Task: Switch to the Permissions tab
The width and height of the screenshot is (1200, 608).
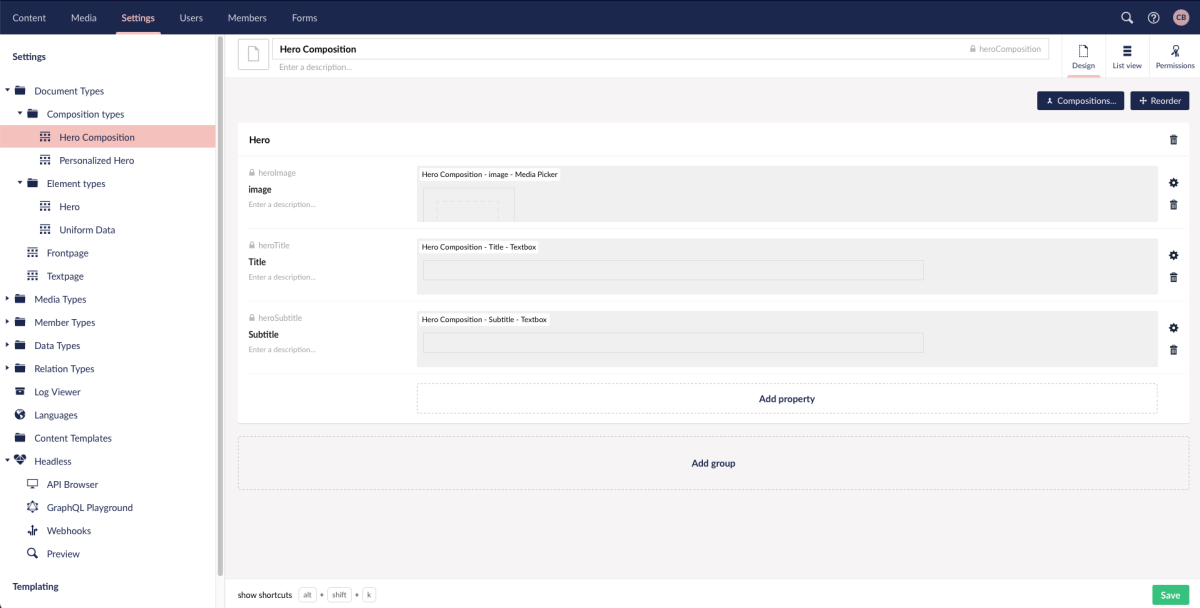Action: click(x=1175, y=57)
